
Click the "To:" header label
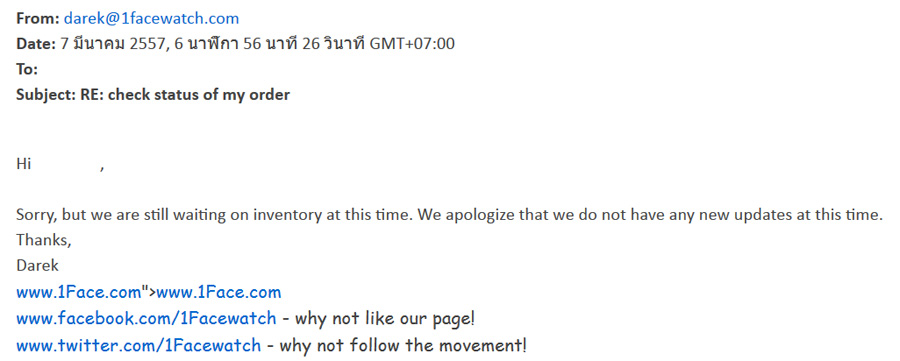pos(27,69)
